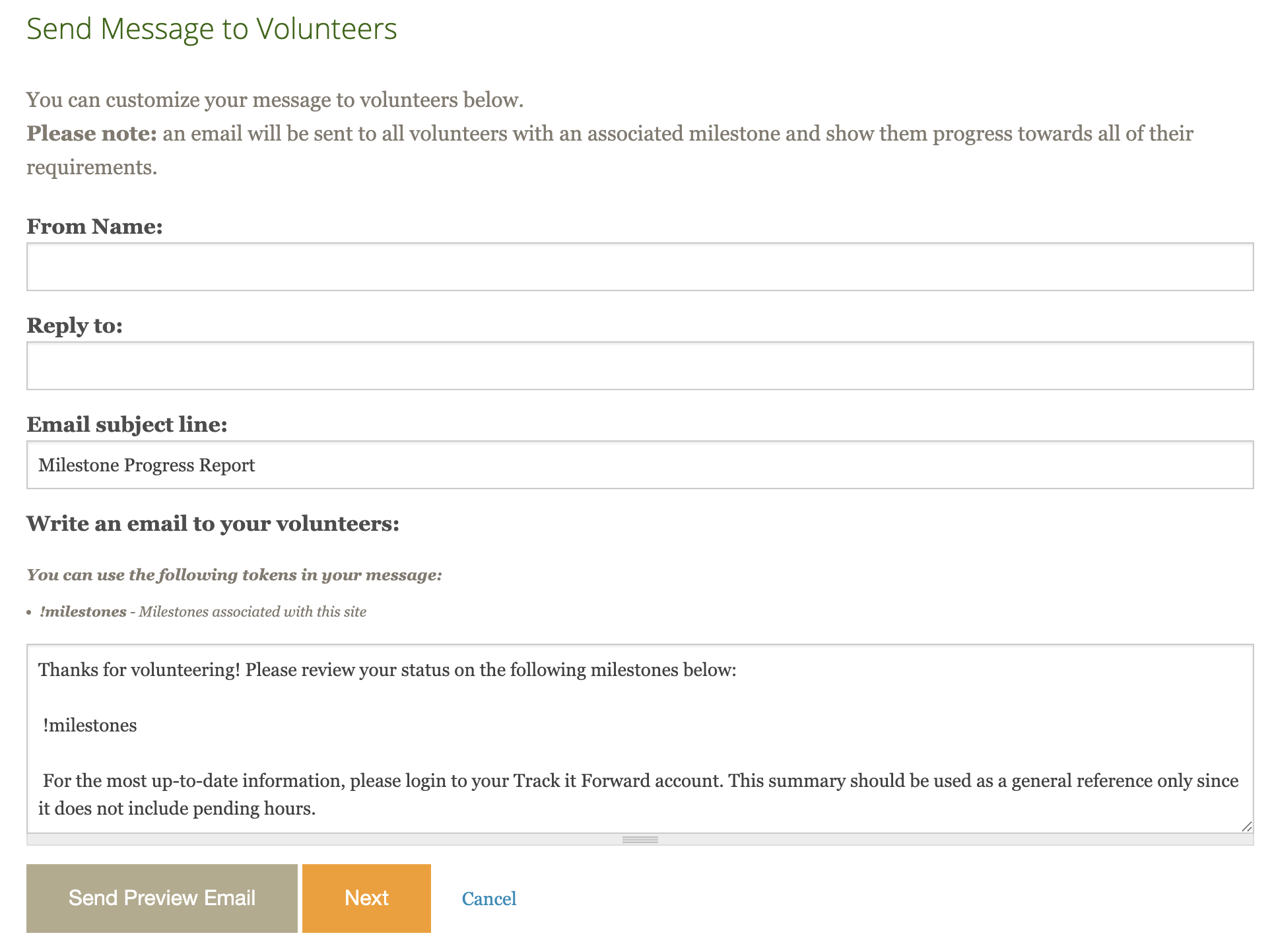Image resolution: width=1274 pixels, height=952 pixels.
Task: Click the bold "Please note:" text
Action: (92, 134)
